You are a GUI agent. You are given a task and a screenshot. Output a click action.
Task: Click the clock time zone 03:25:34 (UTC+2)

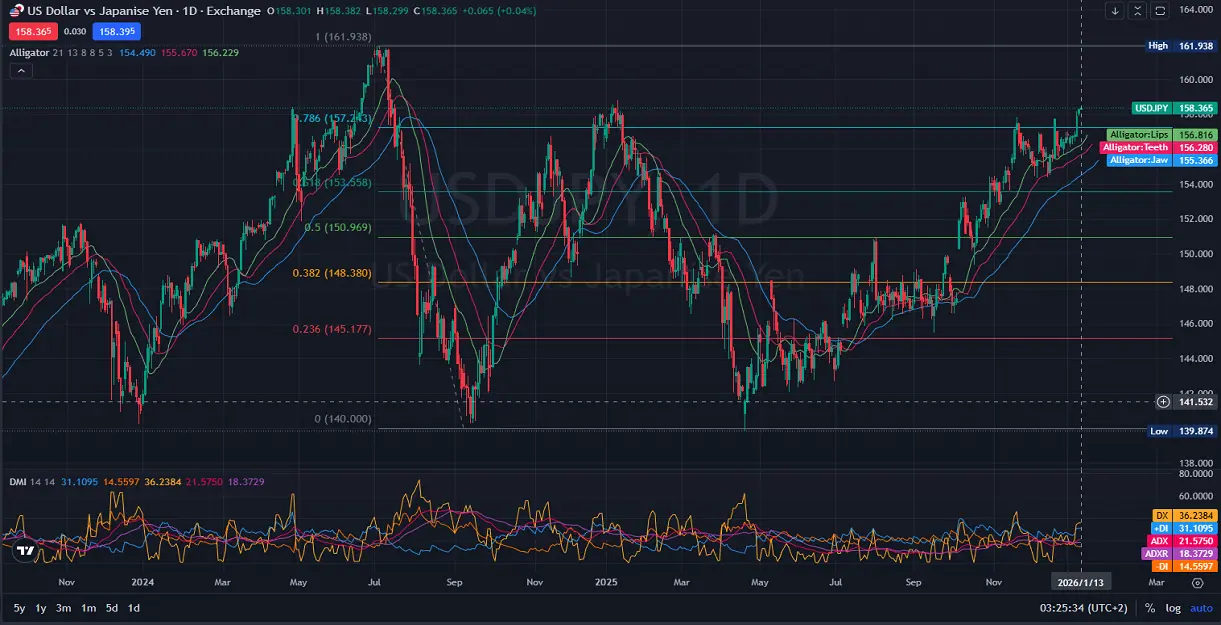pyautogui.click(x=1081, y=608)
